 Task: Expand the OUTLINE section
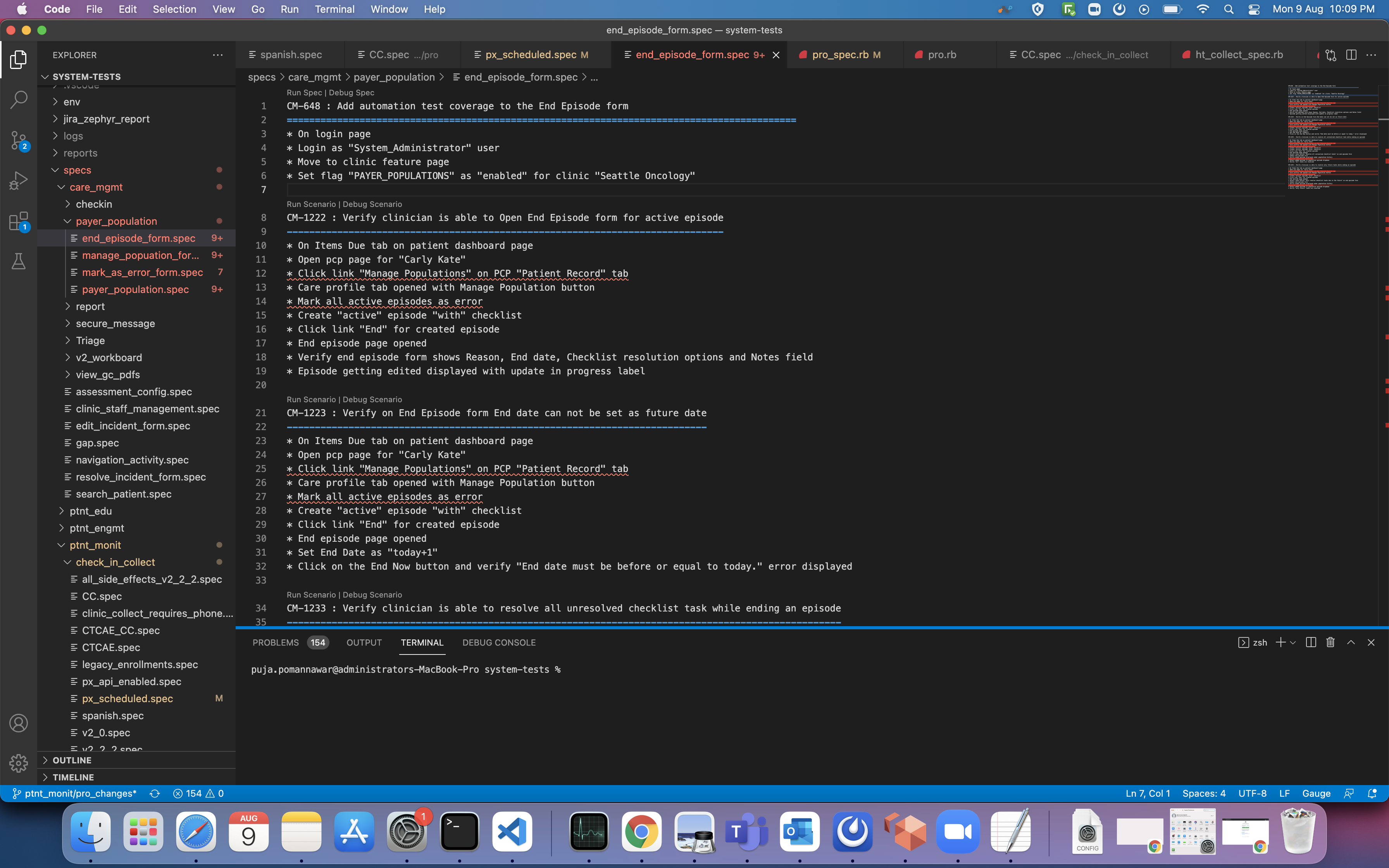72,760
